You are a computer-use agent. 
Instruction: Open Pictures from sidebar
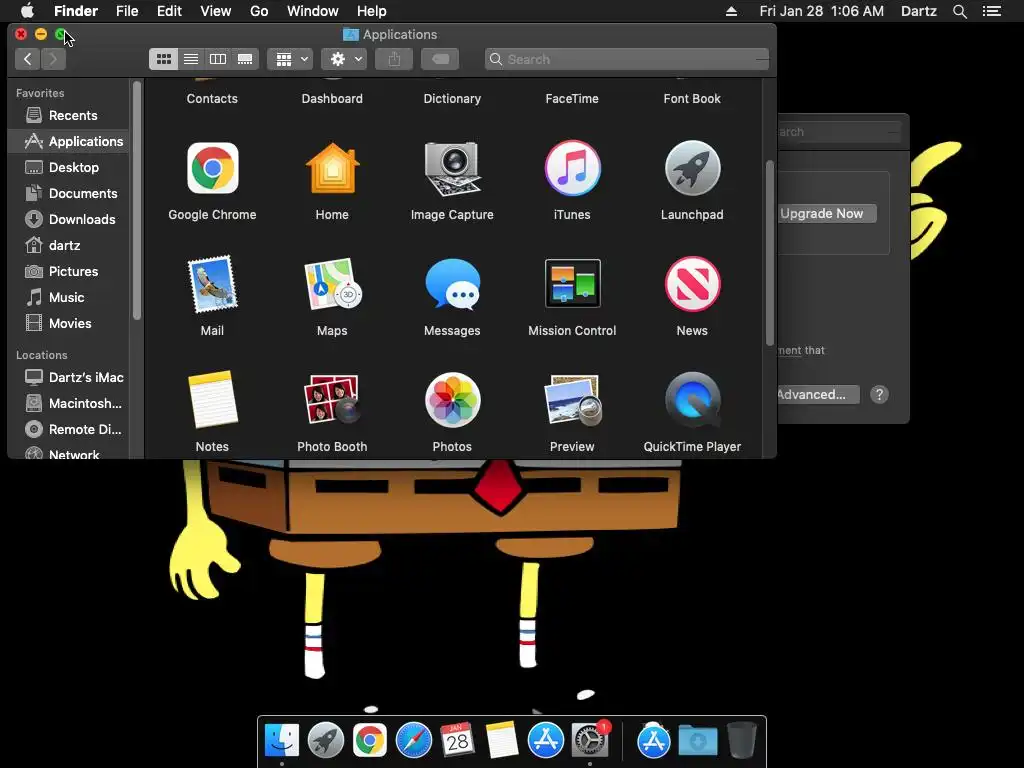[69, 272]
